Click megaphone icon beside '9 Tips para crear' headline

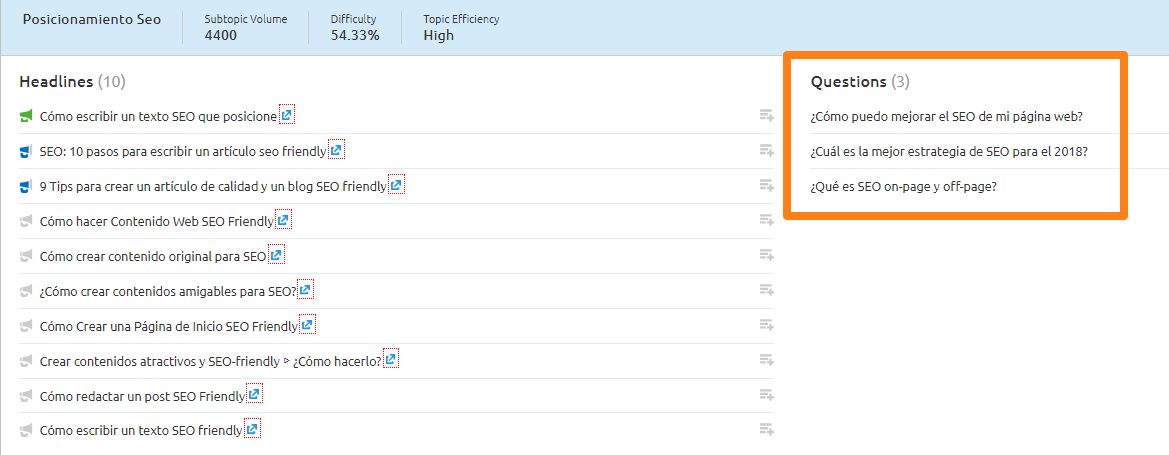pyautogui.click(x=27, y=186)
